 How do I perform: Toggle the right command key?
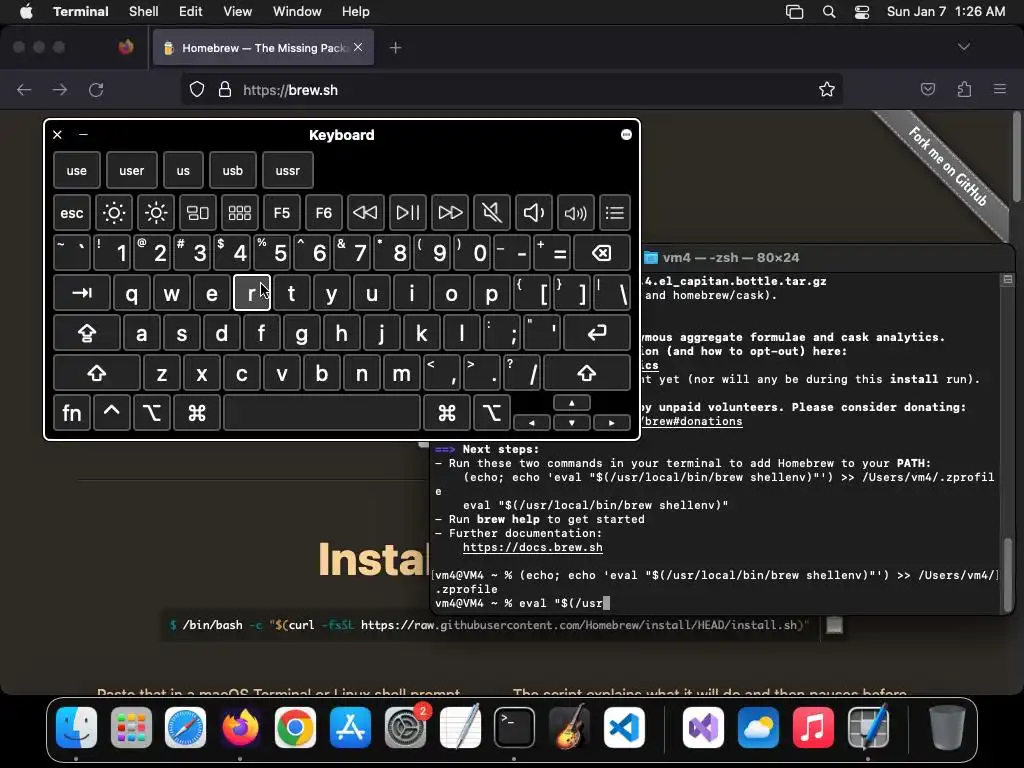pyautogui.click(x=447, y=413)
